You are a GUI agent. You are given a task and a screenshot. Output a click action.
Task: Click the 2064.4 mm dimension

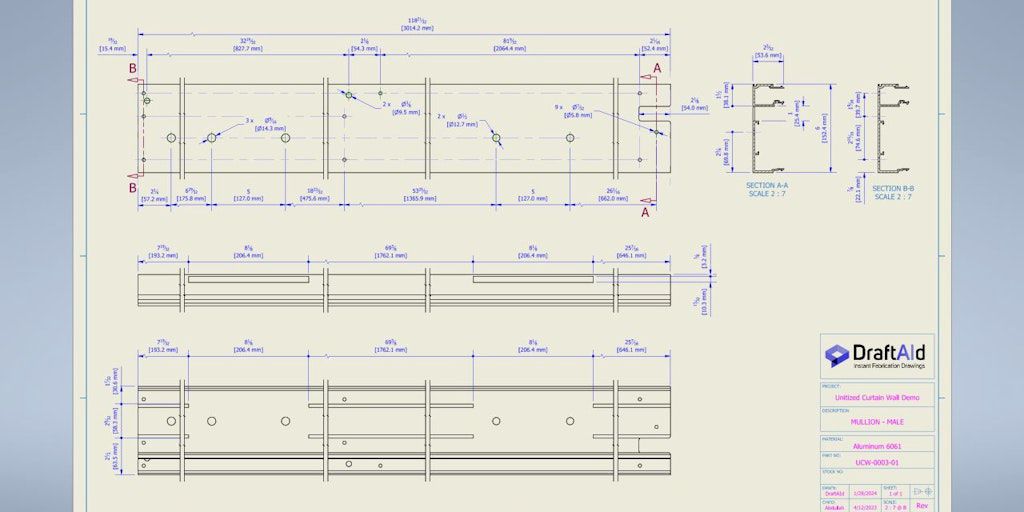pos(509,46)
